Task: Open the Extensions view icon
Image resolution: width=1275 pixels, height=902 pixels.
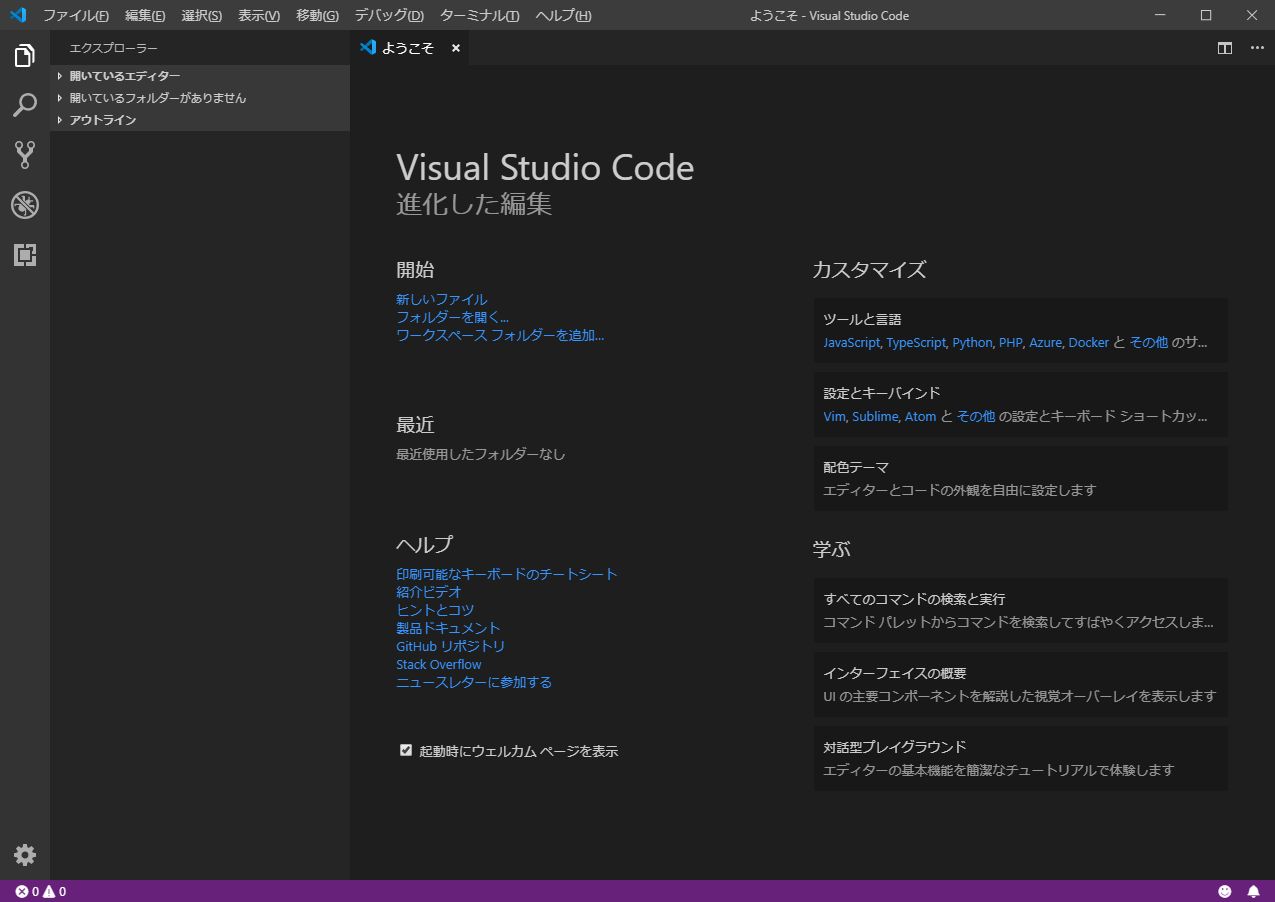Action: [25, 255]
